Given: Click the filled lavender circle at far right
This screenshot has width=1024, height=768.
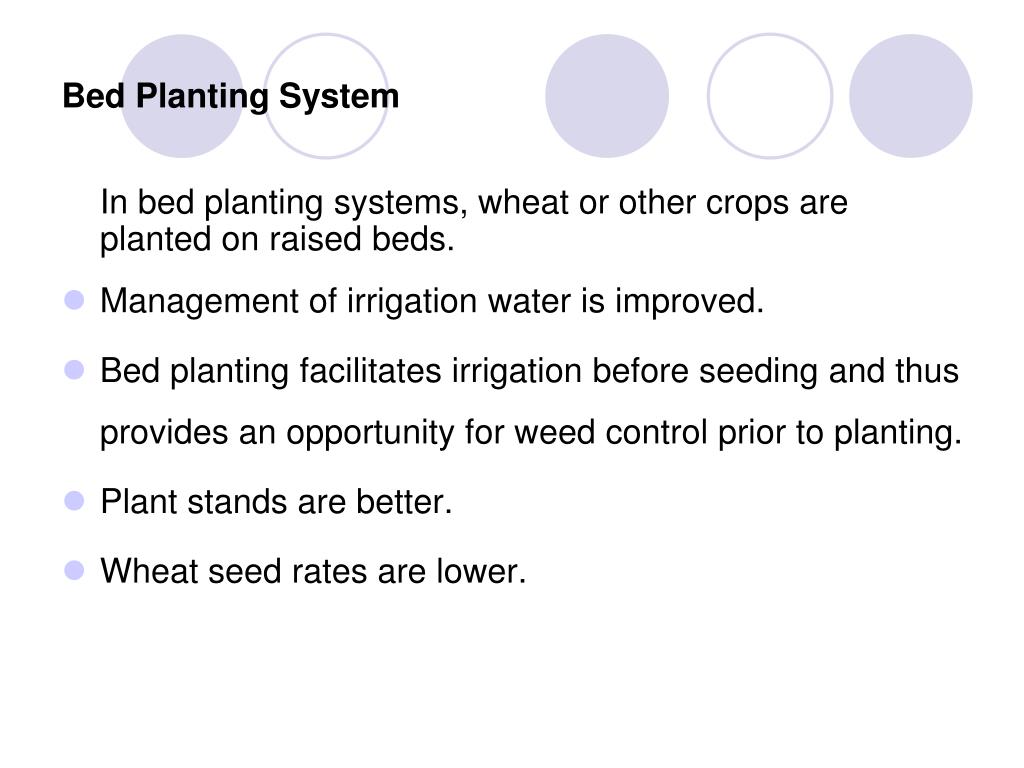Looking at the screenshot, I should 910,96.
